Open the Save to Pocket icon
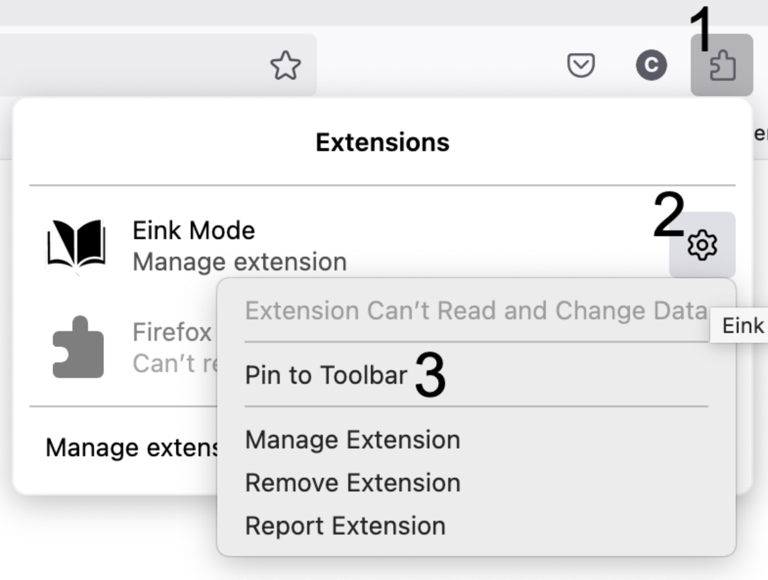 [x=581, y=66]
